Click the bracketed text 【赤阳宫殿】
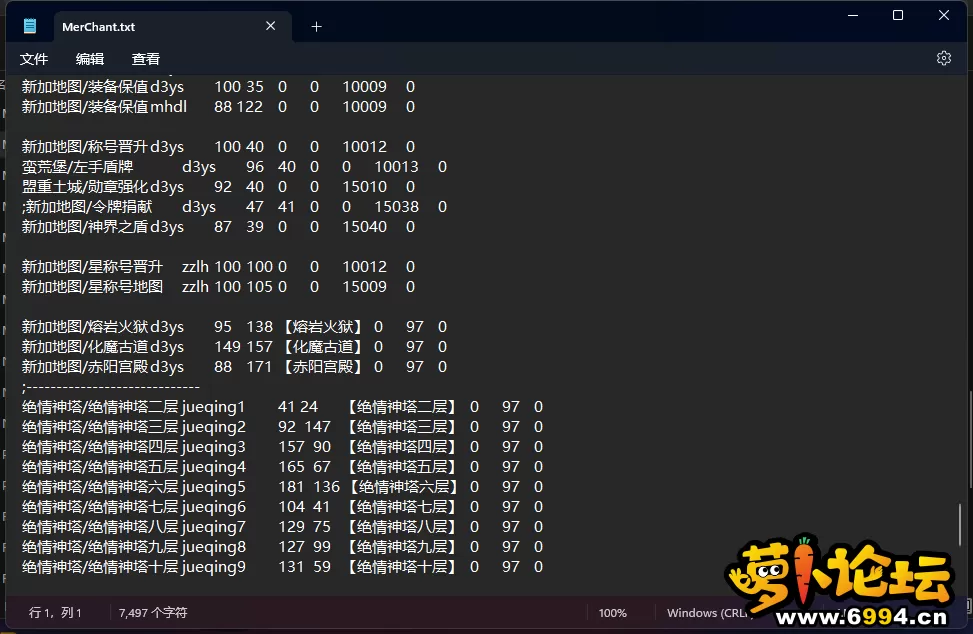This screenshot has height=634, width=973. [323, 367]
